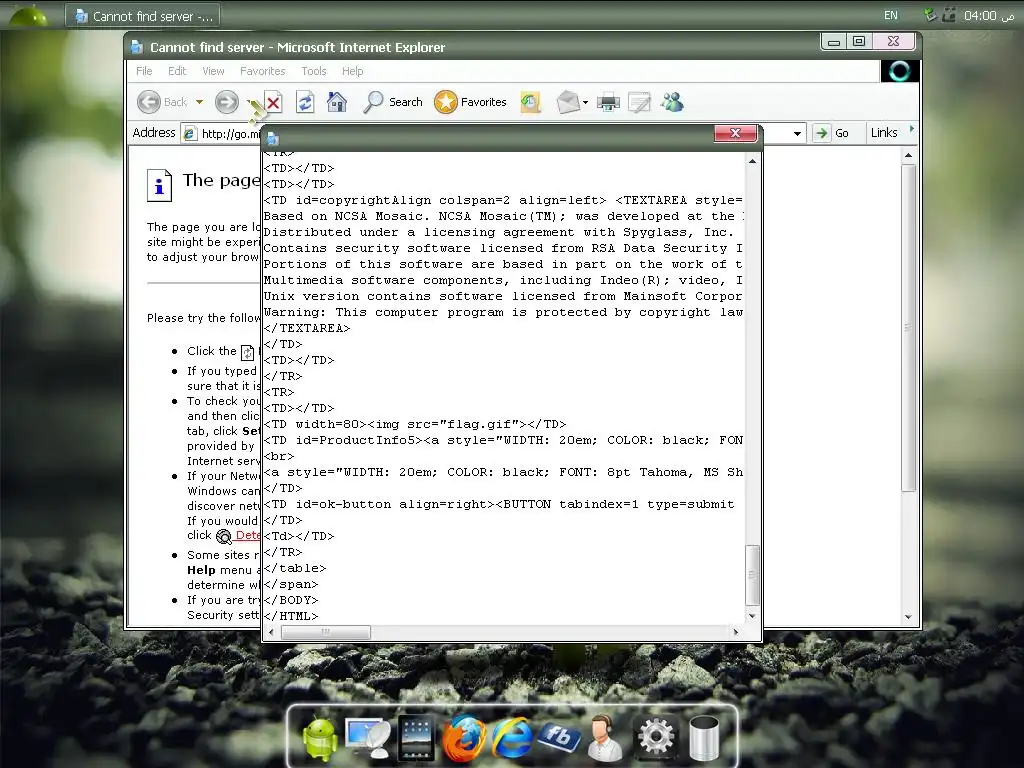
Task: Click Internet Explorer page scroll up arrow
Action: tap(908, 155)
